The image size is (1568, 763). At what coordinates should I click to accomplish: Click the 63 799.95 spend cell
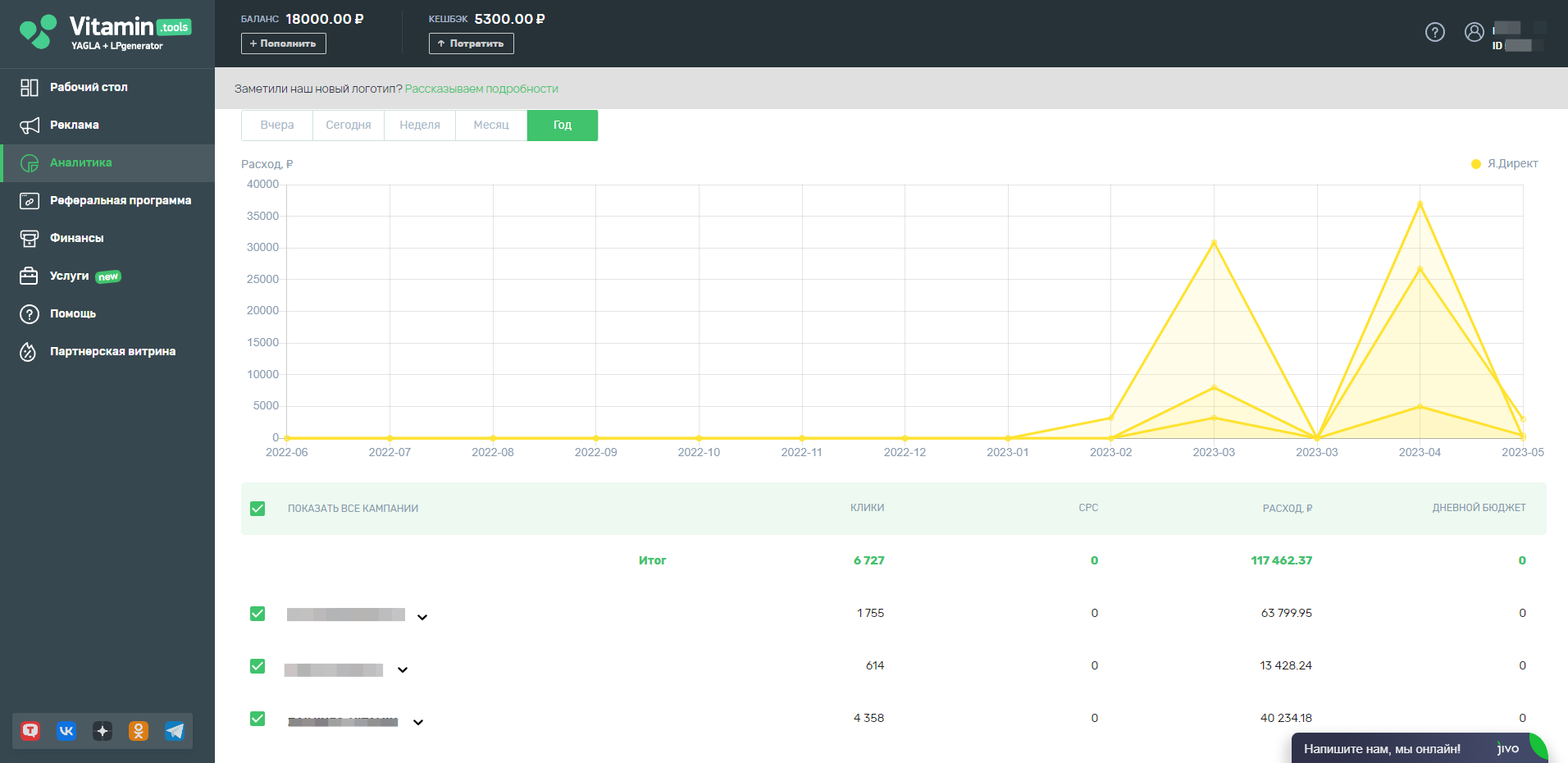1287,613
